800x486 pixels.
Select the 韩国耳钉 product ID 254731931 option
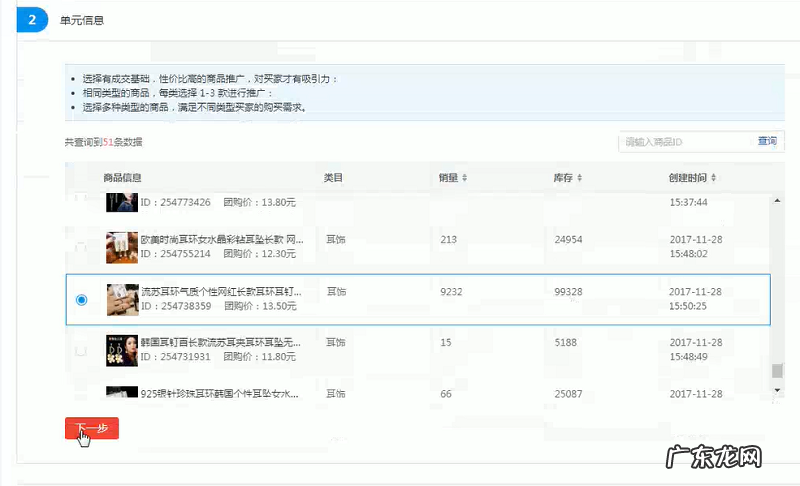[81, 350]
